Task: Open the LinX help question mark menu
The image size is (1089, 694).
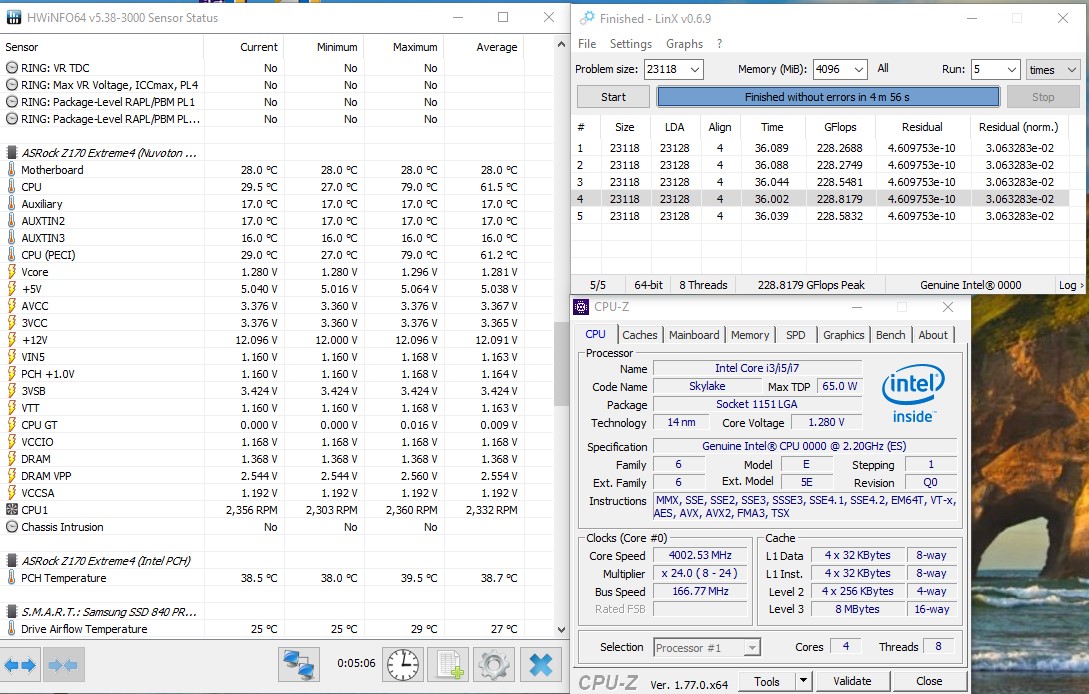Action: [x=720, y=44]
